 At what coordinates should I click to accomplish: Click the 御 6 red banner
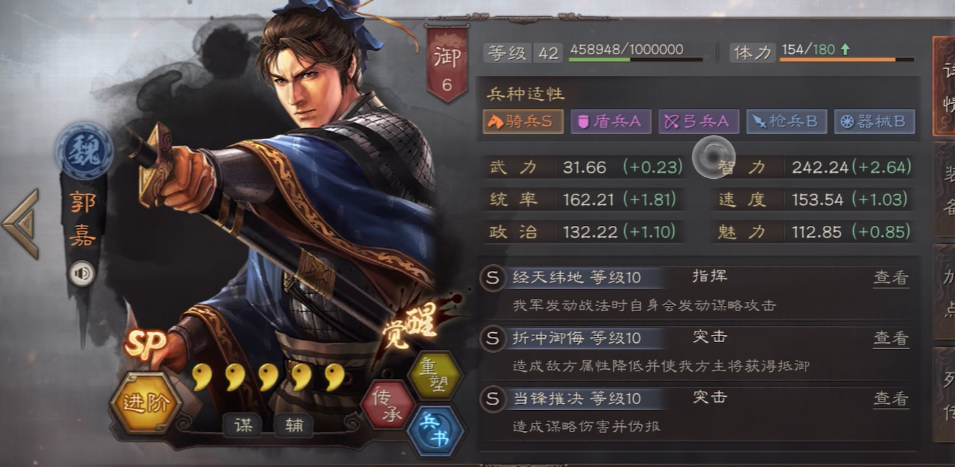click(x=447, y=63)
